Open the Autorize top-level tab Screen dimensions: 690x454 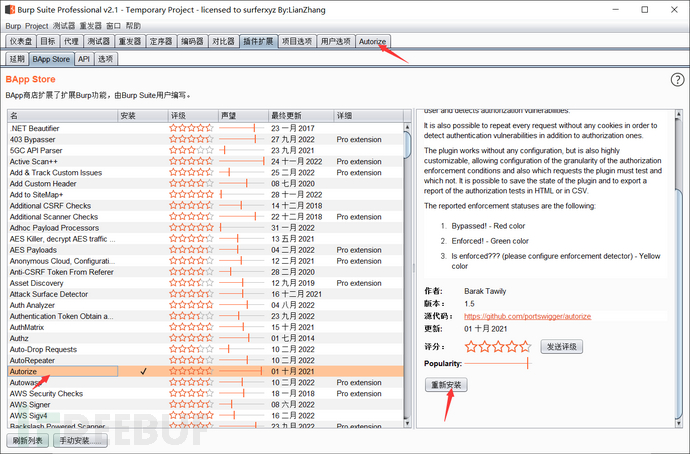click(x=372, y=41)
